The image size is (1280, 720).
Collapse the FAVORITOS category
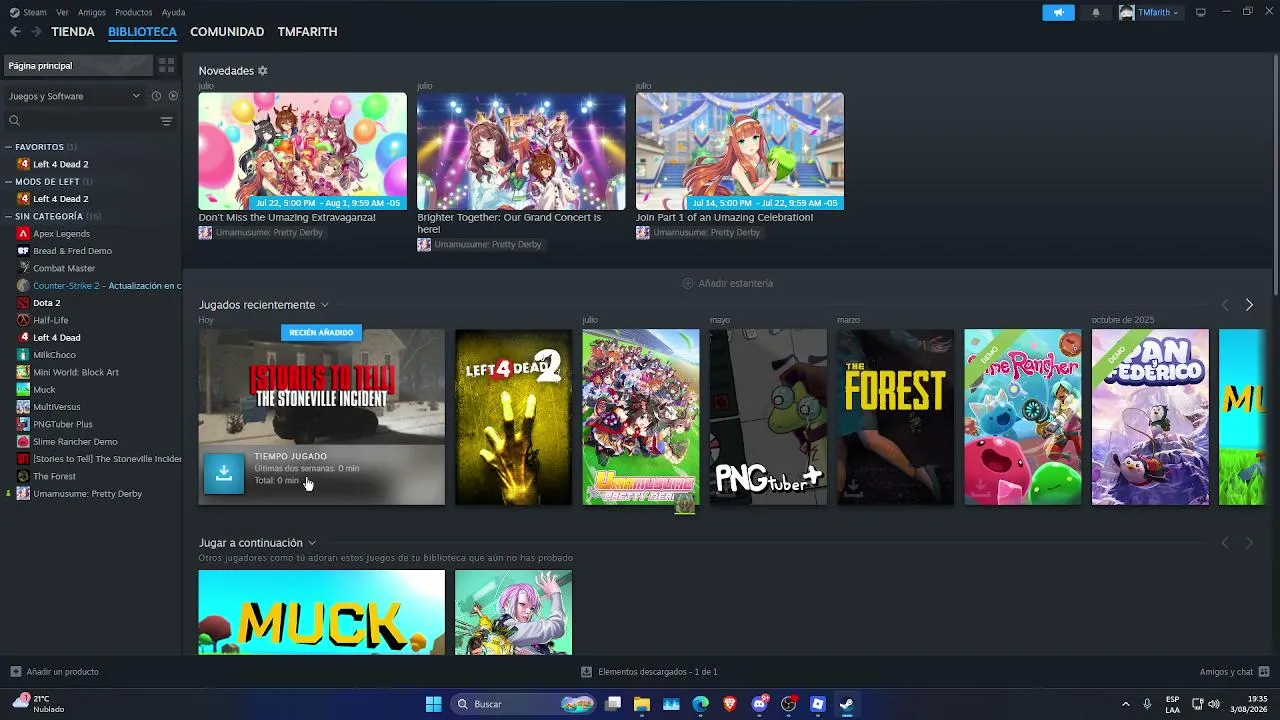click(9, 147)
